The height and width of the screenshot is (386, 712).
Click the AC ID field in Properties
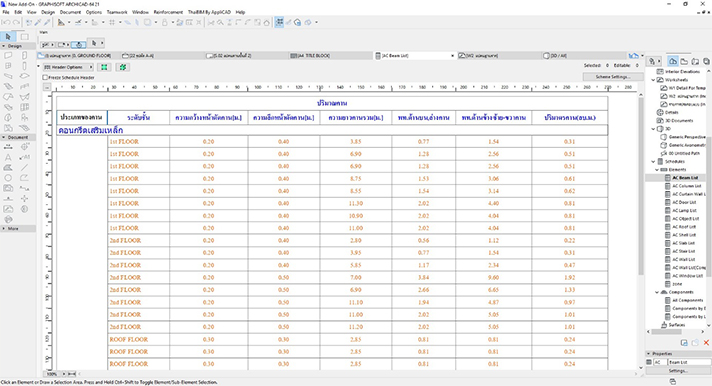pos(660,362)
